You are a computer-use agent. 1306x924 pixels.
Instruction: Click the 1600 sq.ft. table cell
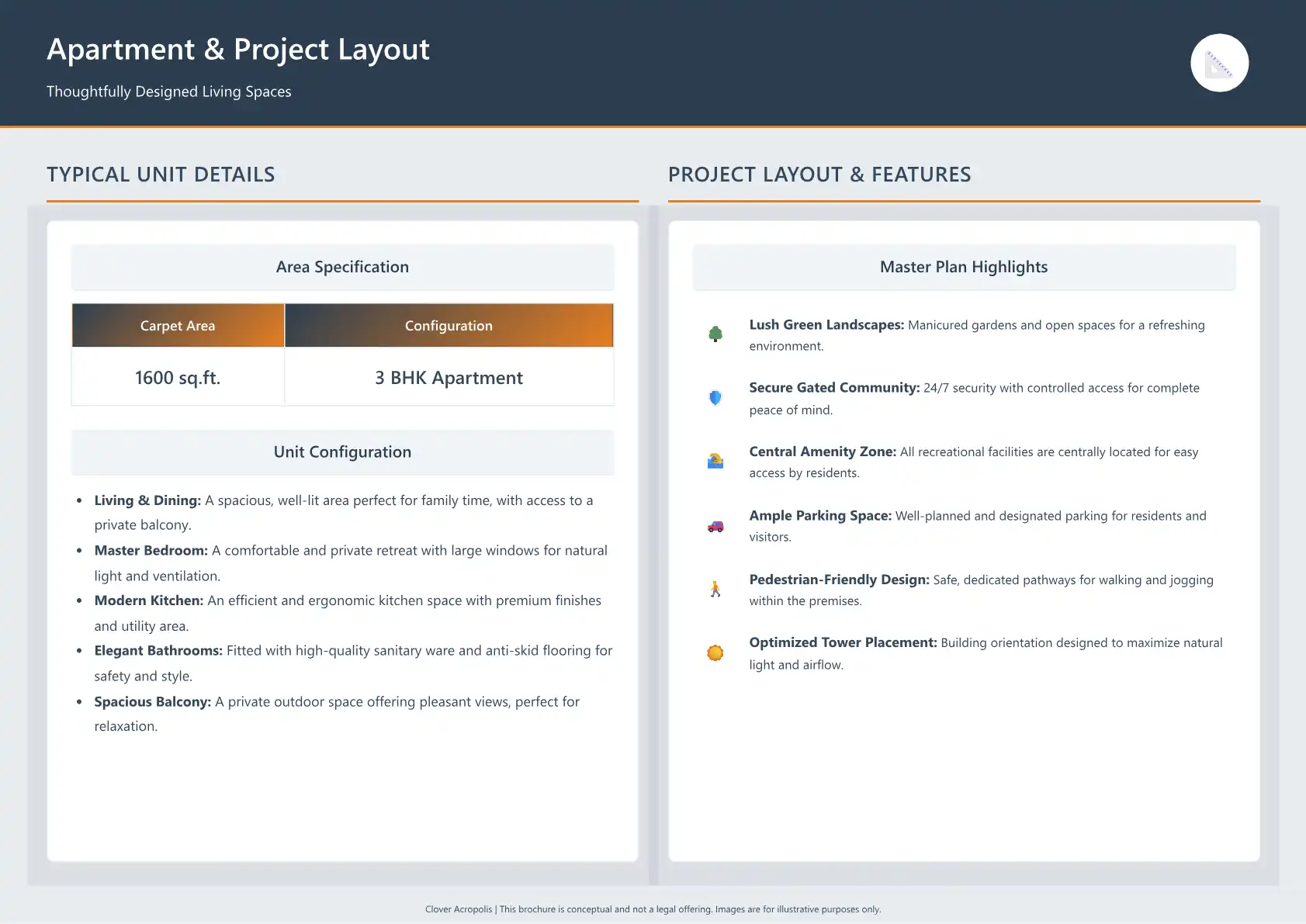[x=178, y=378]
